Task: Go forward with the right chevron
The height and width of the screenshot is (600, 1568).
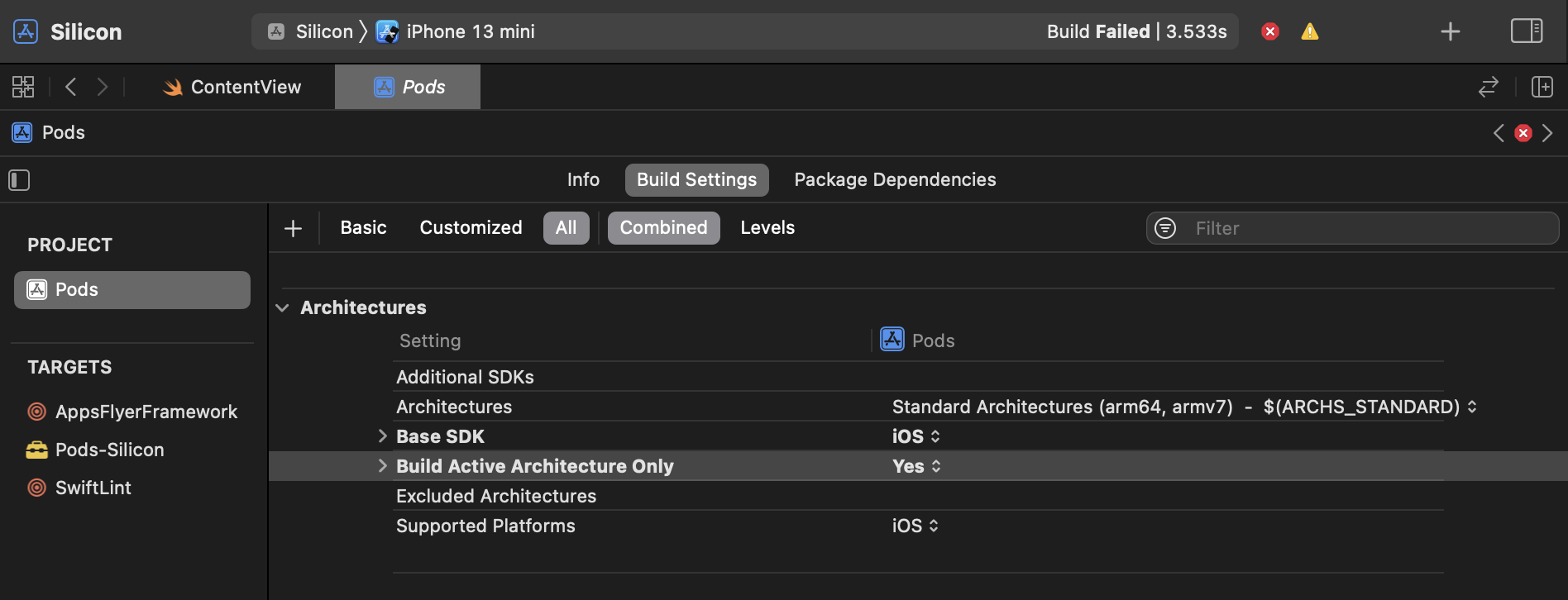Action: pyautogui.click(x=103, y=87)
